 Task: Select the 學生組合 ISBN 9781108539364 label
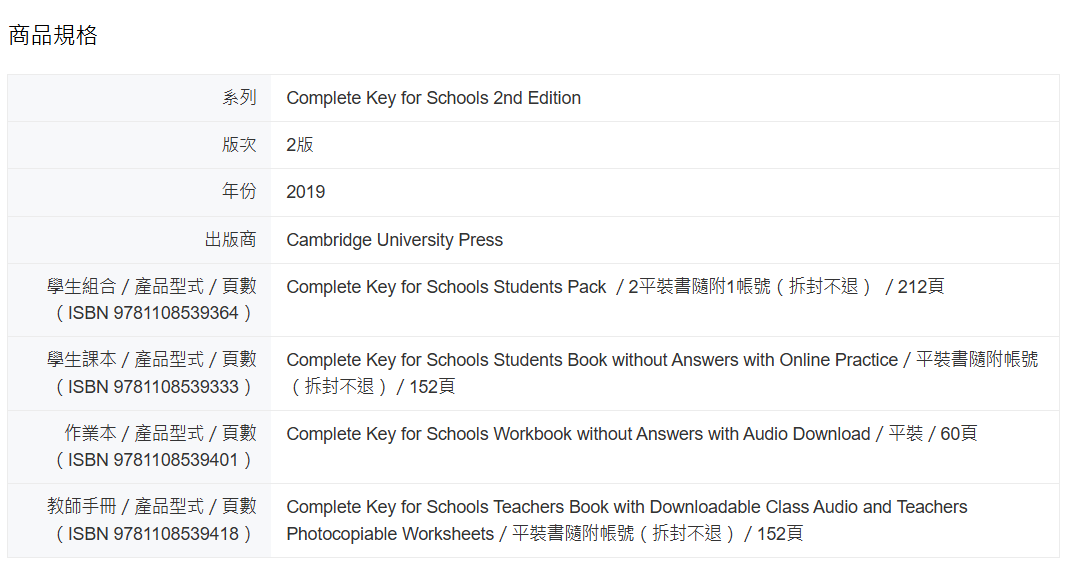(x=152, y=300)
